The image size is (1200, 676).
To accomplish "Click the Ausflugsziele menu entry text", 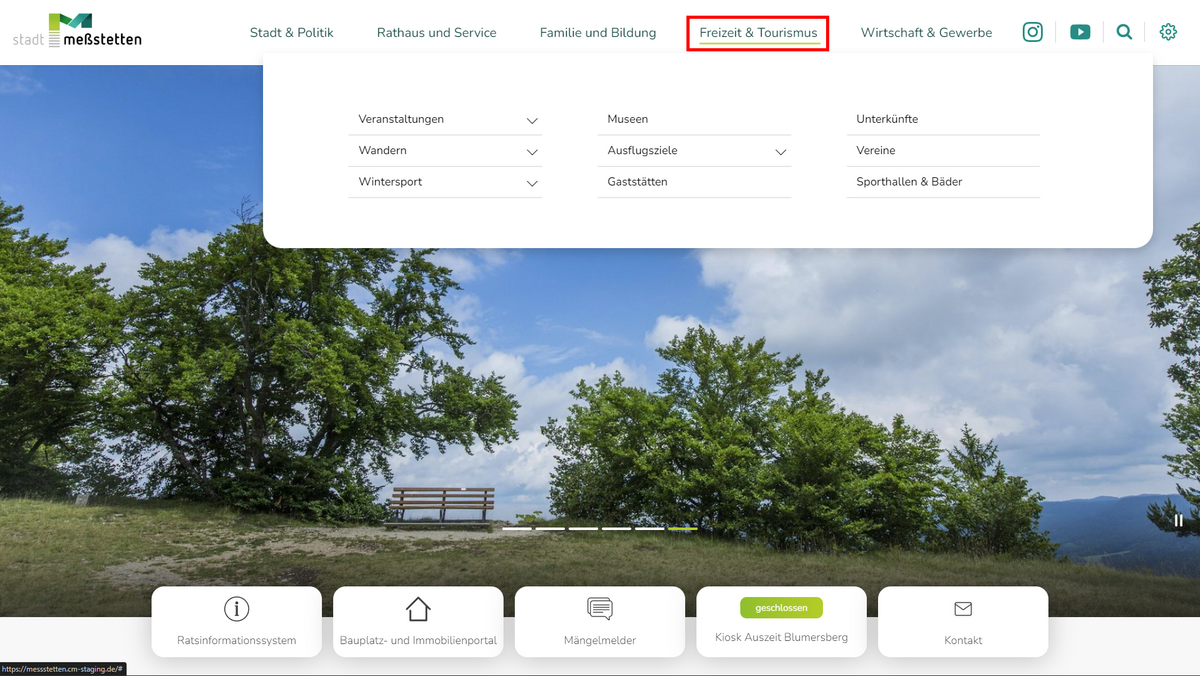I will tap(642, 150).
